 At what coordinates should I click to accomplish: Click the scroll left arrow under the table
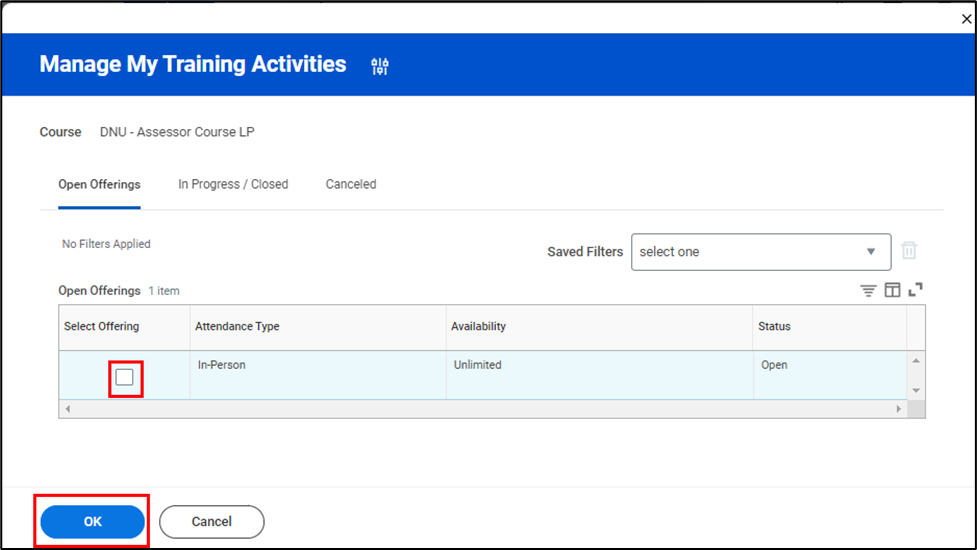pyautogui.click(x=67, y=409)
